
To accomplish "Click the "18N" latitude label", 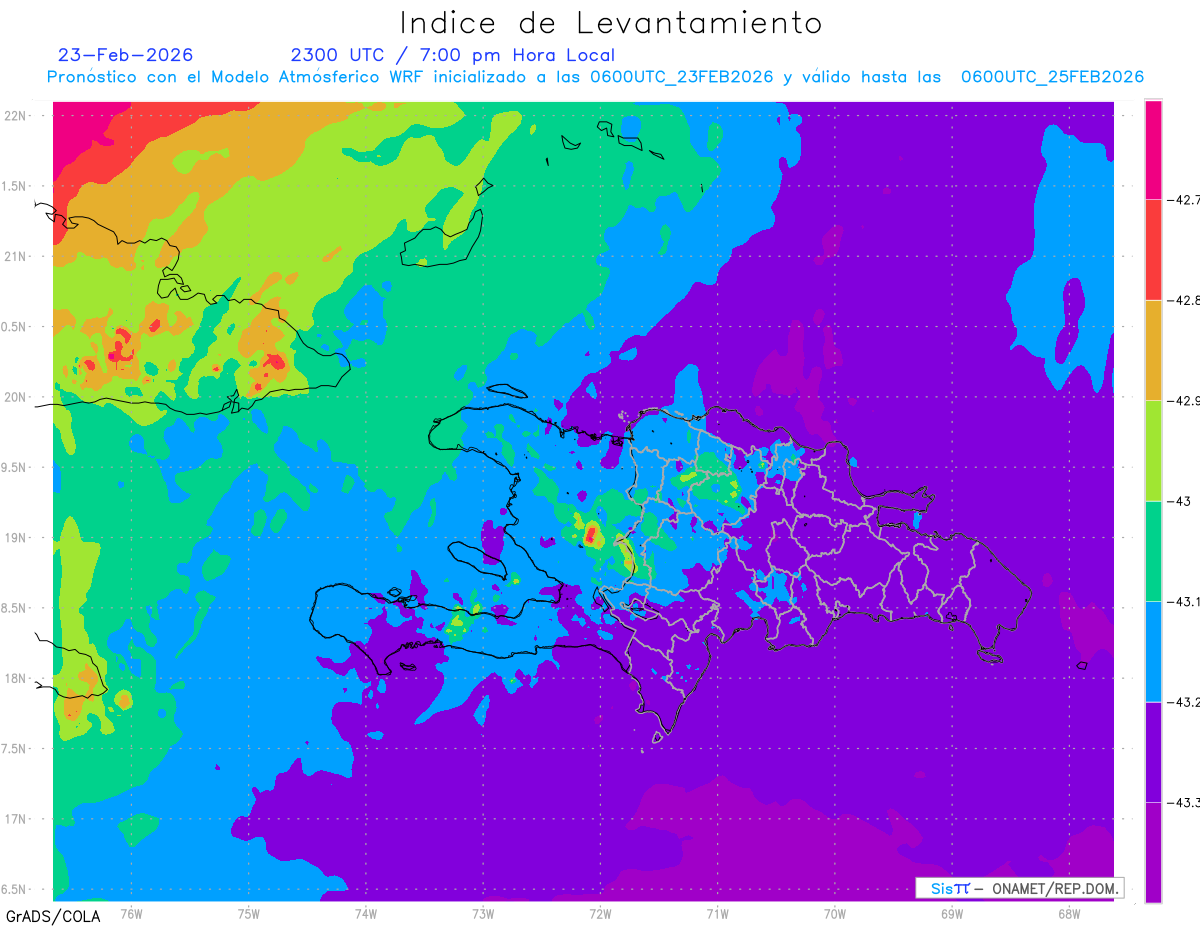I will (15, 678).
